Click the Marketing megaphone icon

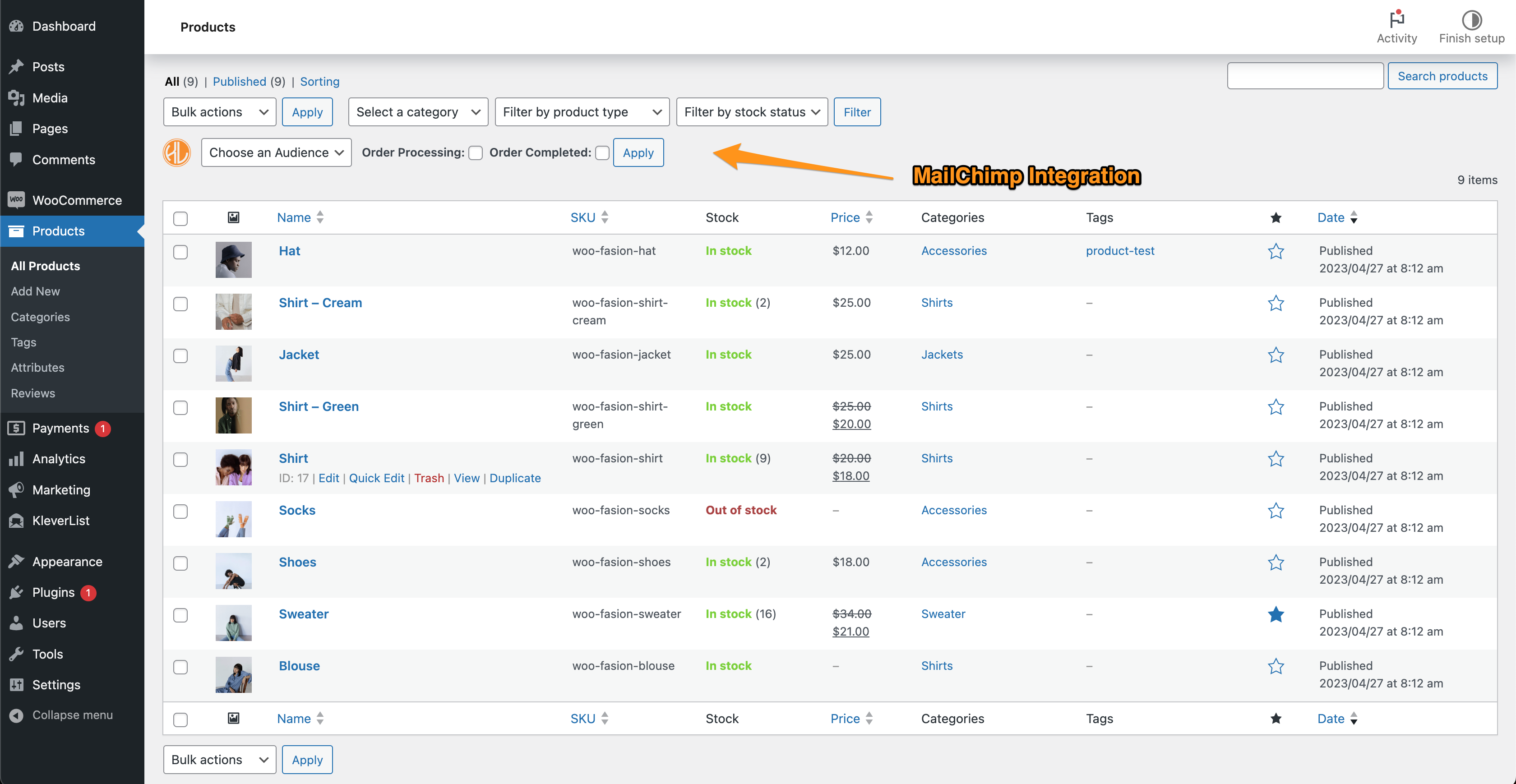pyautogui.click(x=17, y=490)
